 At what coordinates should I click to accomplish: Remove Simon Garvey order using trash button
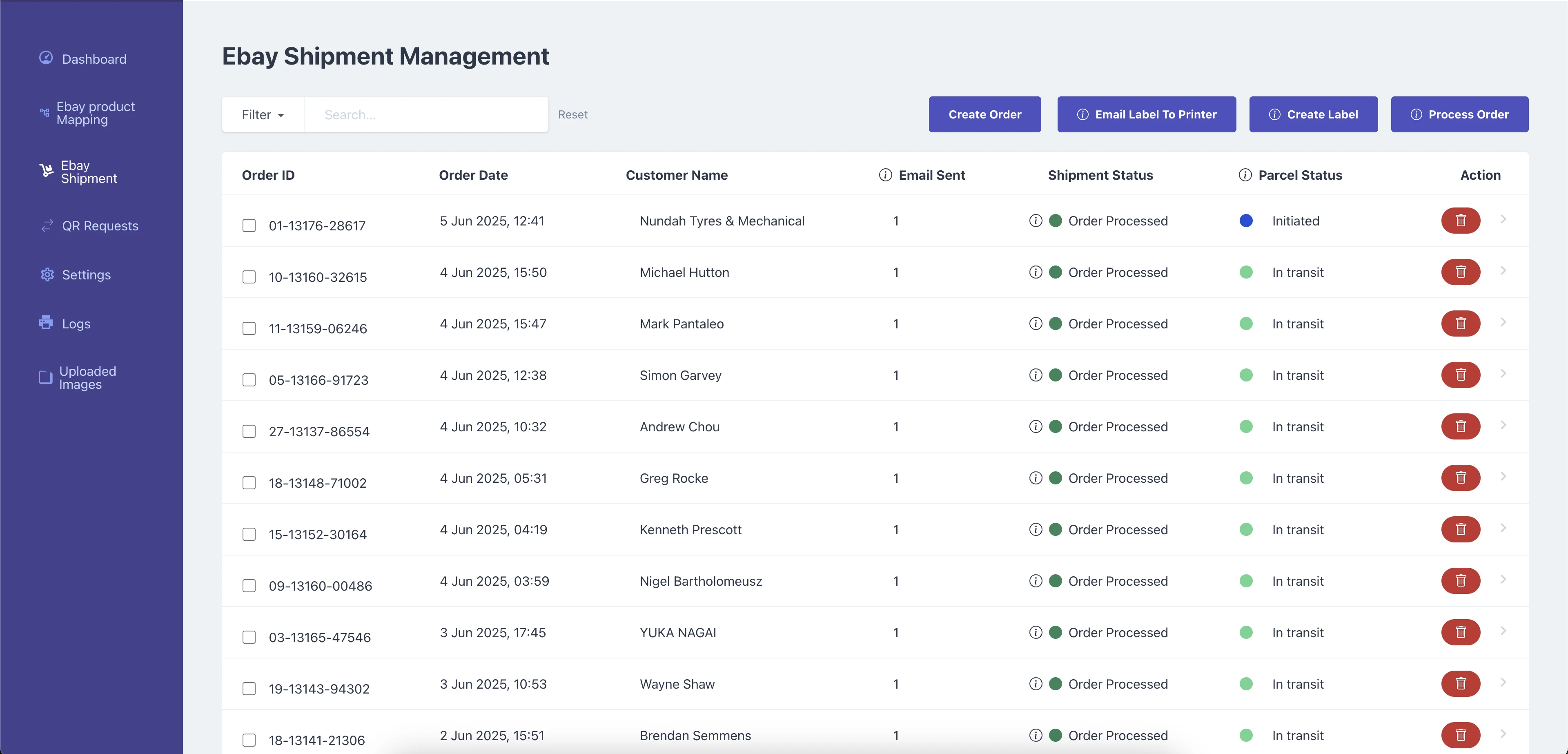(x=1460, y=375)
